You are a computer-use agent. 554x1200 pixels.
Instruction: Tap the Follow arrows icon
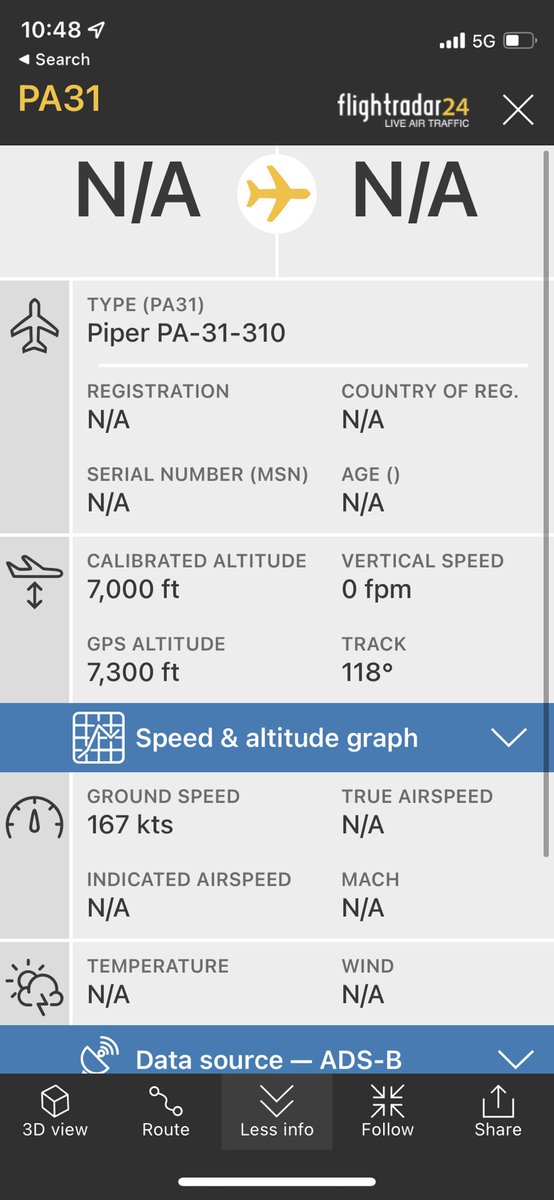pos(387,1101)
